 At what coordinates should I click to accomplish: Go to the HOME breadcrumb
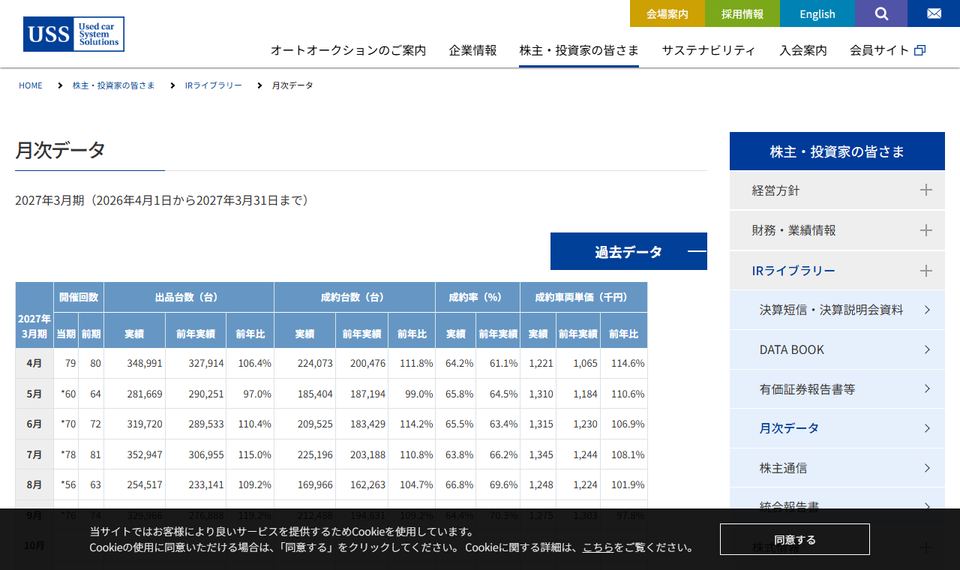coord(31,86)
